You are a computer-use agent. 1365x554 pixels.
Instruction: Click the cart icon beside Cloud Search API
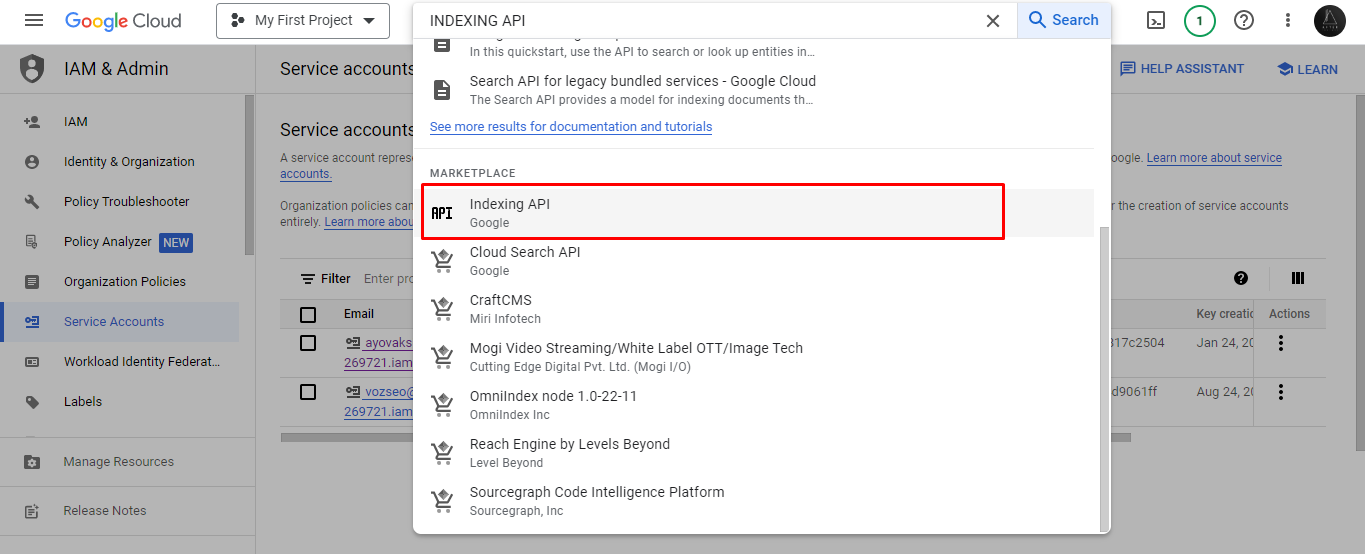442,261
